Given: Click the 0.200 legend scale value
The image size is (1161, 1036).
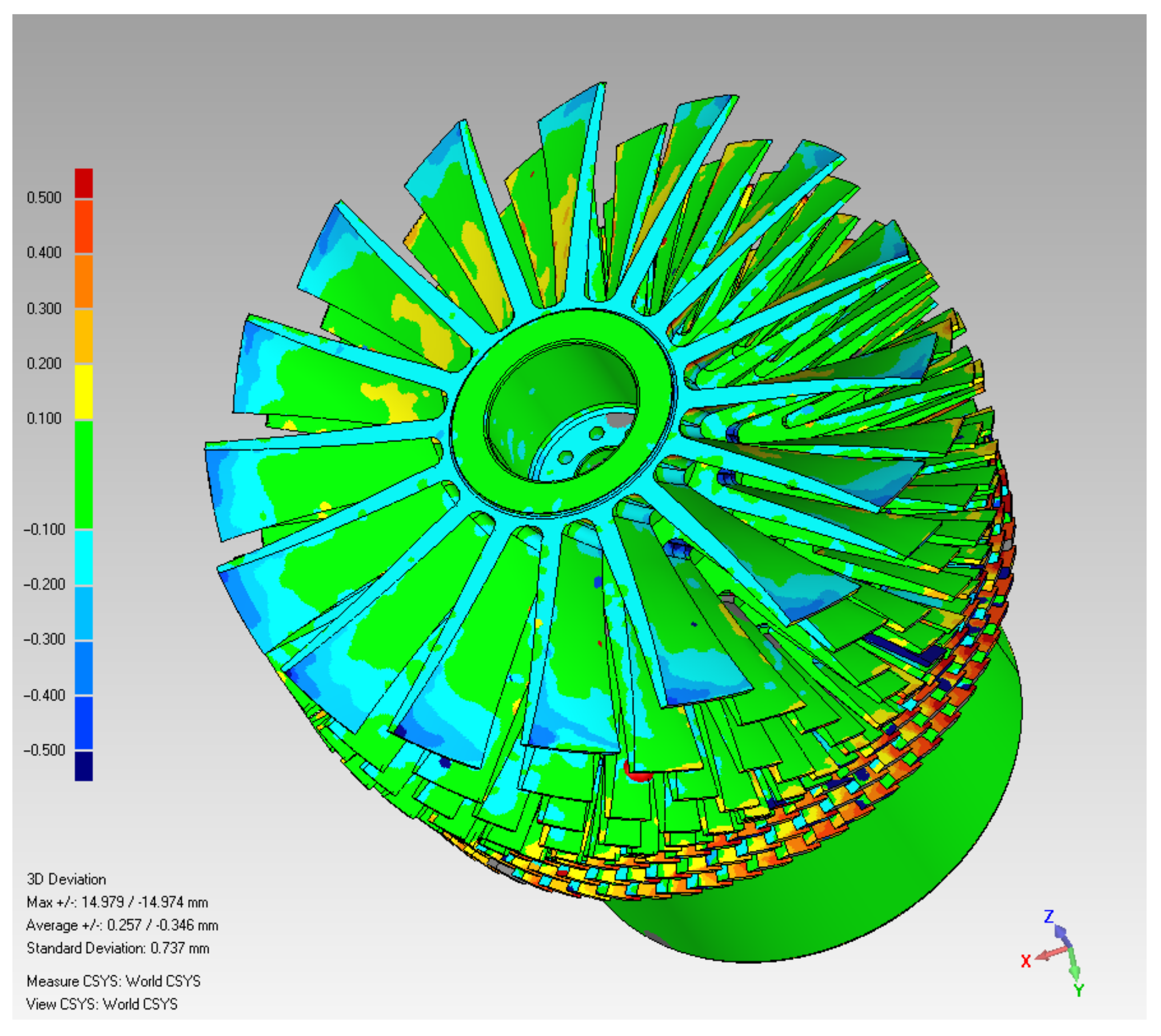Looking at the screenshot, I should click(x=44, y=364).
